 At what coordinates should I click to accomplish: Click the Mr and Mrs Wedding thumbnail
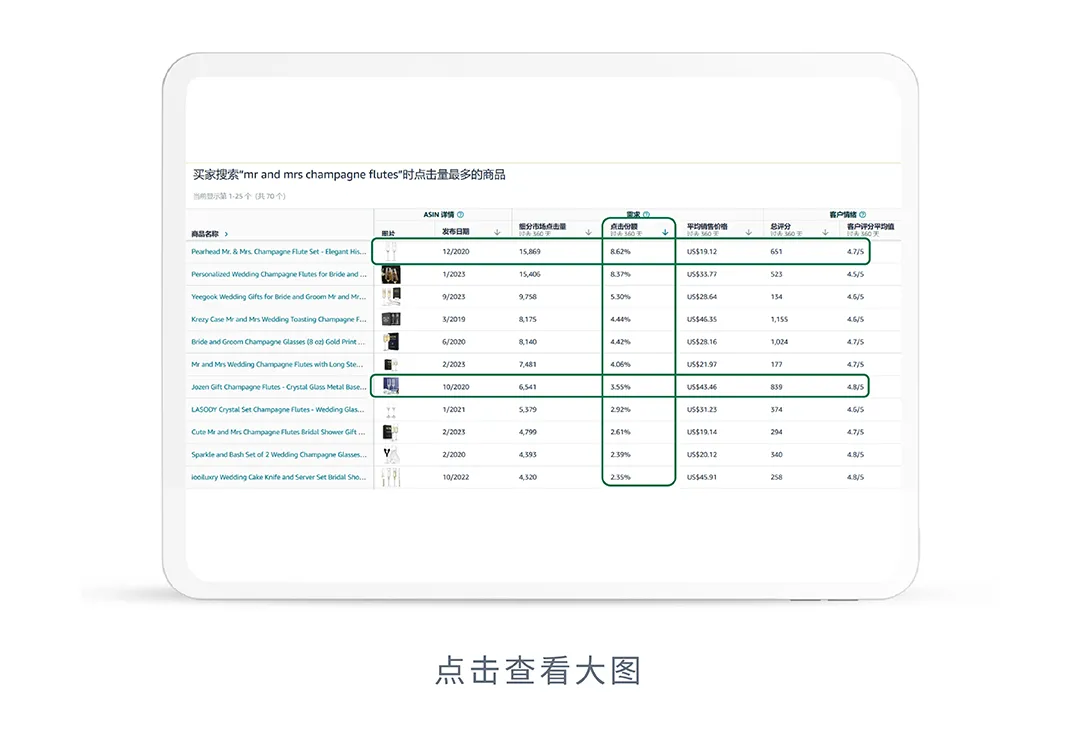[x=391, y=365]
